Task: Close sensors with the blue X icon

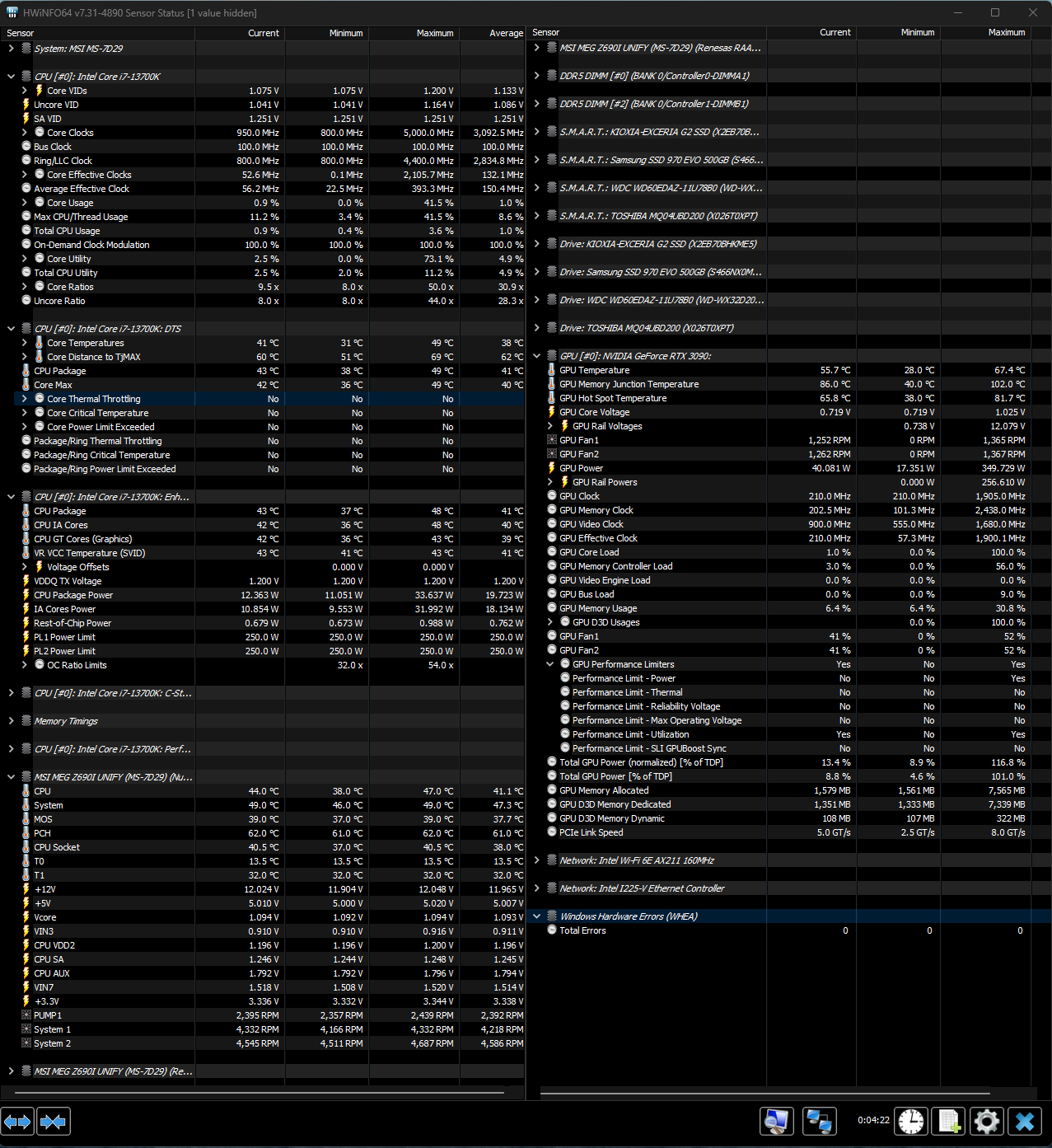Action: [x=1025, y=1122]
